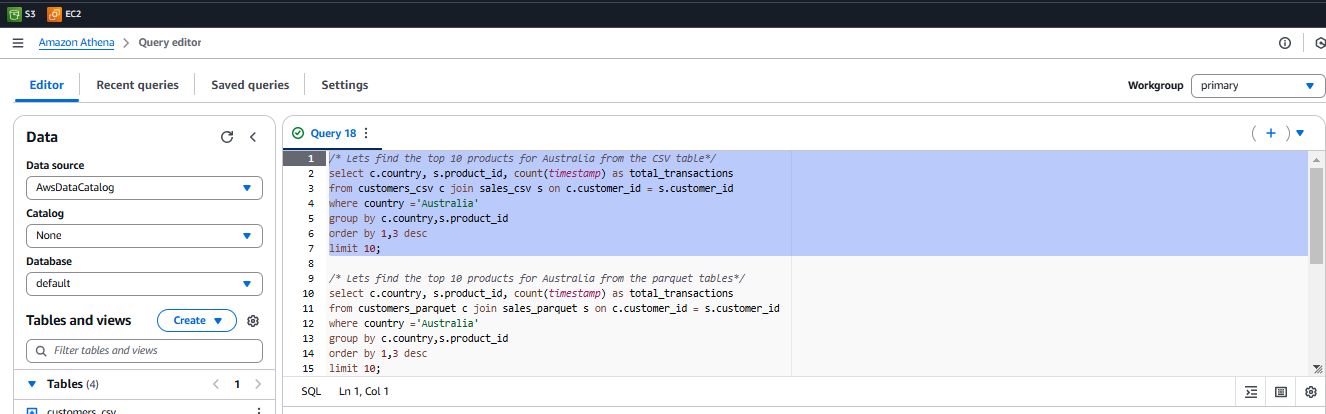Screen dimensions: 1326x414
Task: Refresh the Data panel
Action: click(227, 137)
